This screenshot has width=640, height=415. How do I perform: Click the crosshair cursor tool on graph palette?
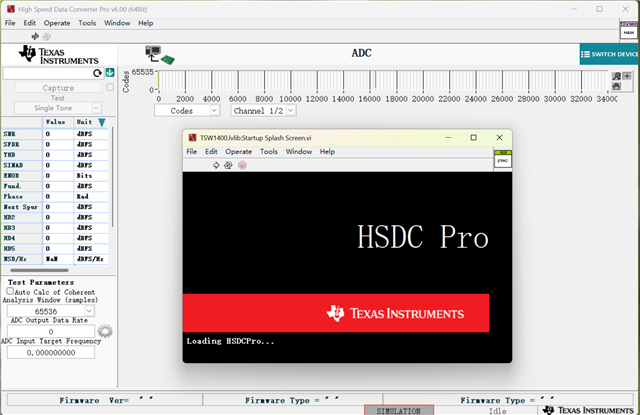627,76
